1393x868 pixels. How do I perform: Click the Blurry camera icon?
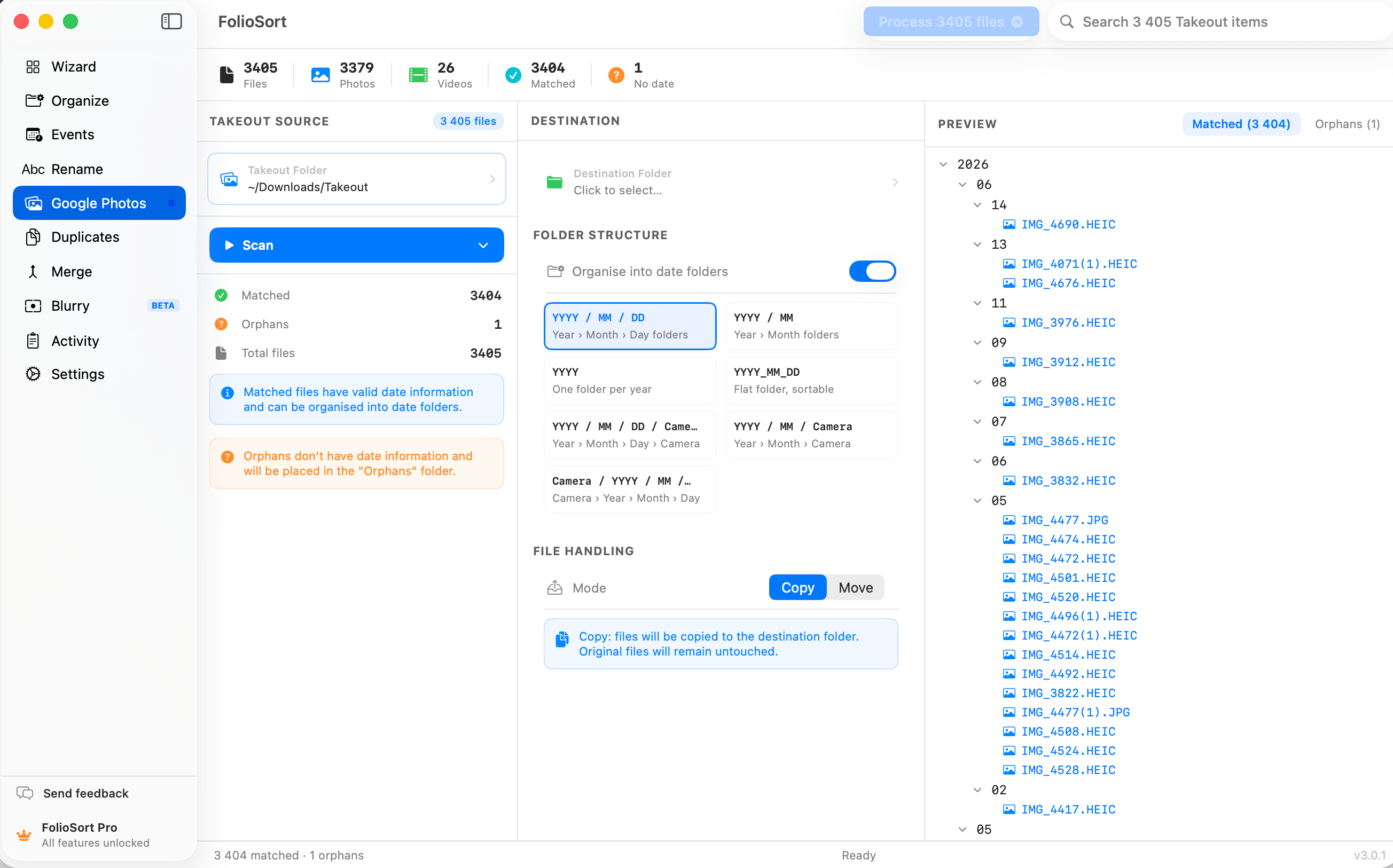pyautogui.click(x=33, y=305)
